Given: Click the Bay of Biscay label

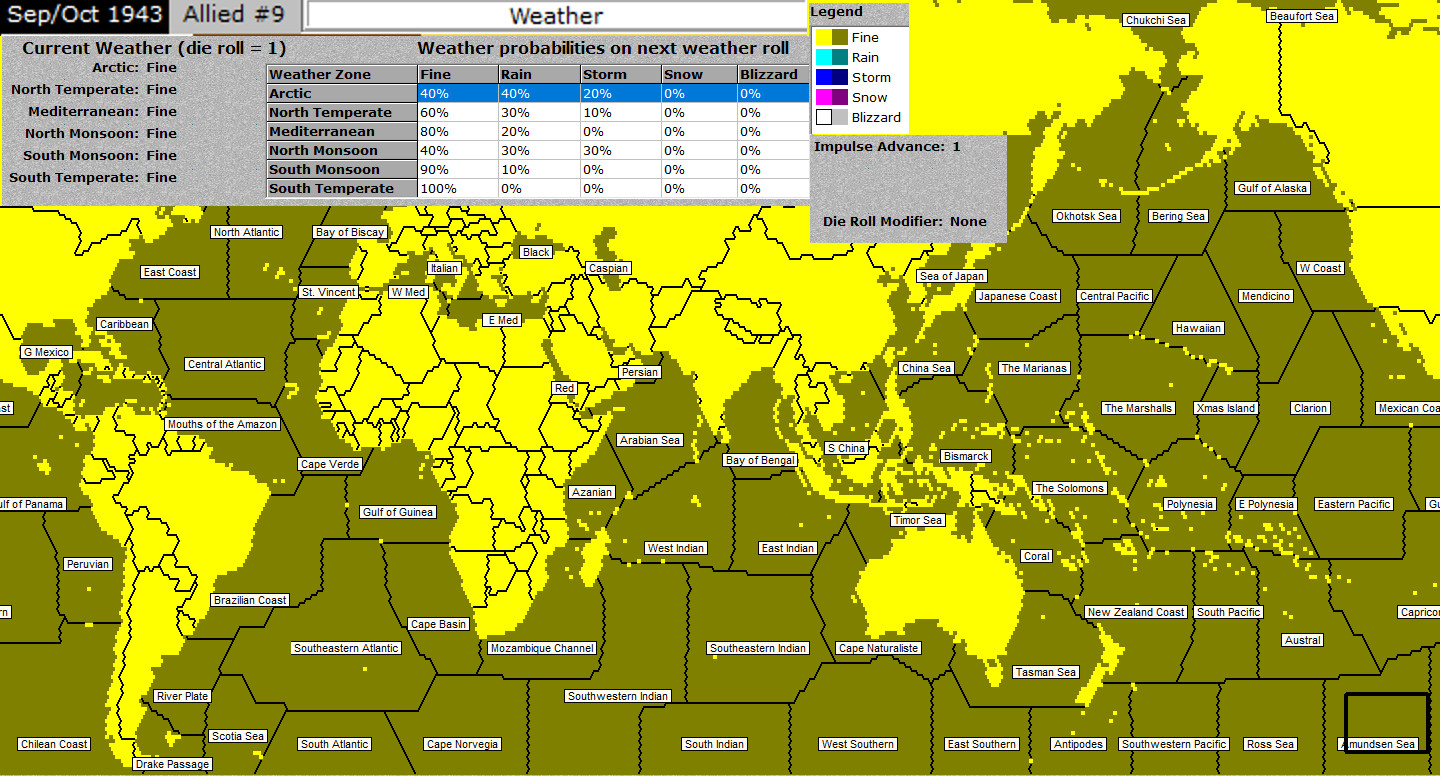Looking at the screenshot, I should click(350, 232).
